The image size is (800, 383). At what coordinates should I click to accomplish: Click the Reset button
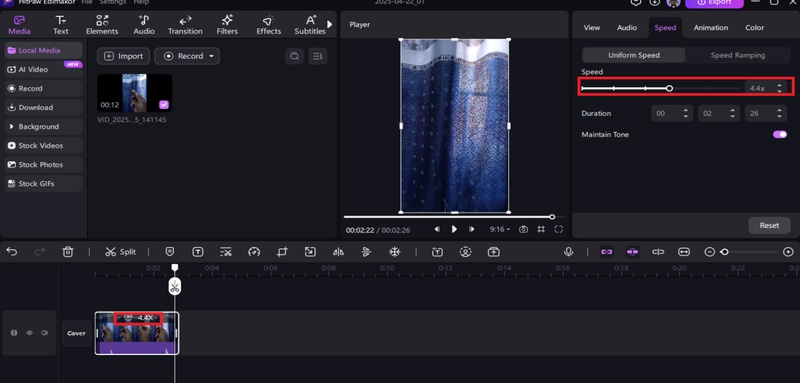pyautogui.click(x=769, y=225)
